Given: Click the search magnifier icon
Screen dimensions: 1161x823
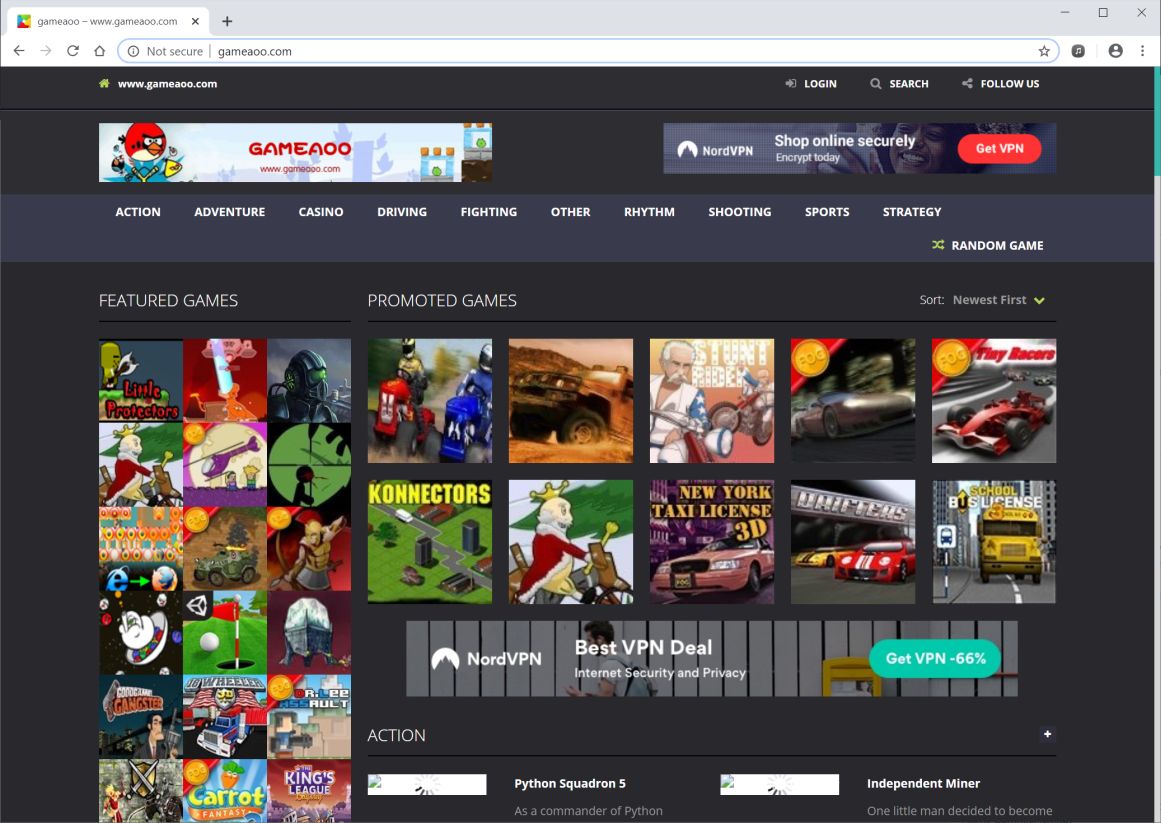Looking at the screenshot, I should coord(875,84).
